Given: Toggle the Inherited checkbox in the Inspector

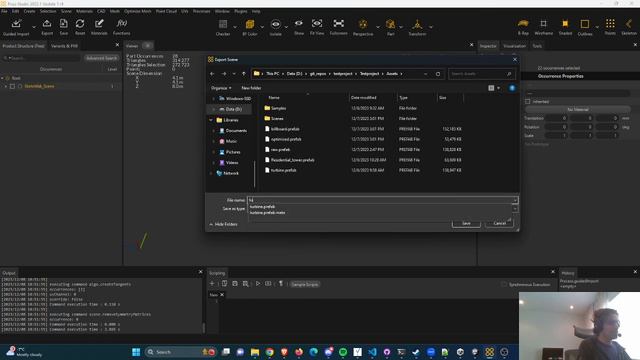Looking at the screenshot, I should tap(528, 101).
